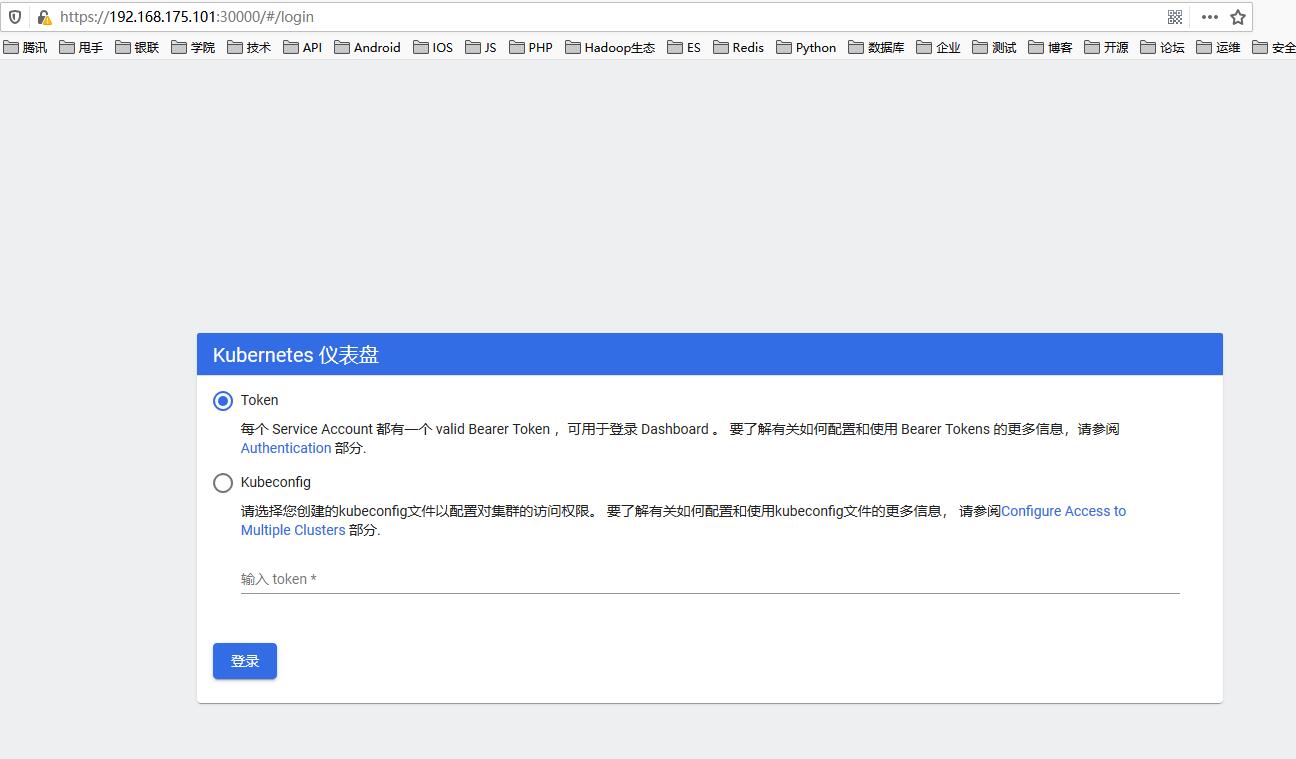This screenshot has height=759, width=1296.
Task: Open the 银联 bookmark folder
Action: click(137, 47)
